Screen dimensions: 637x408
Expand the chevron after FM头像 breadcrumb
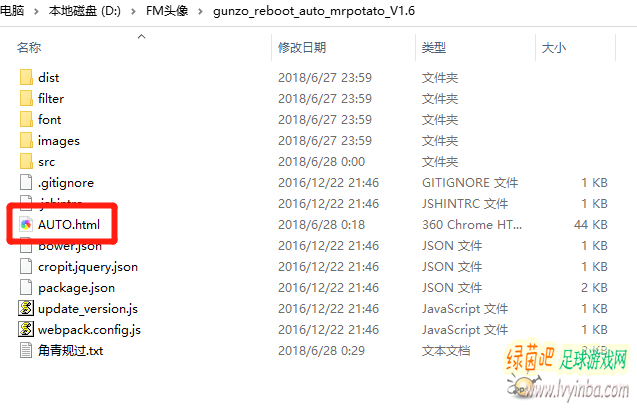[x=200, y=11]
